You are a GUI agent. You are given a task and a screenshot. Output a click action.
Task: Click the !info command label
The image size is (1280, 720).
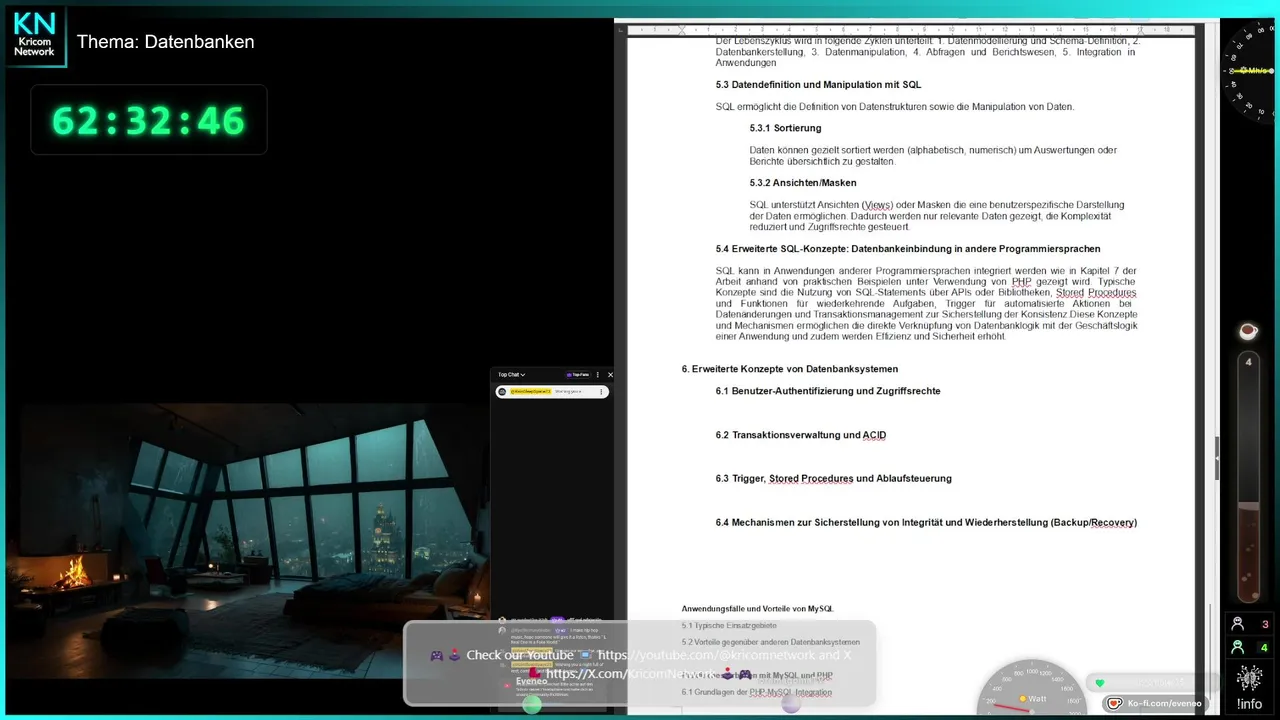tap(1249, 703)
